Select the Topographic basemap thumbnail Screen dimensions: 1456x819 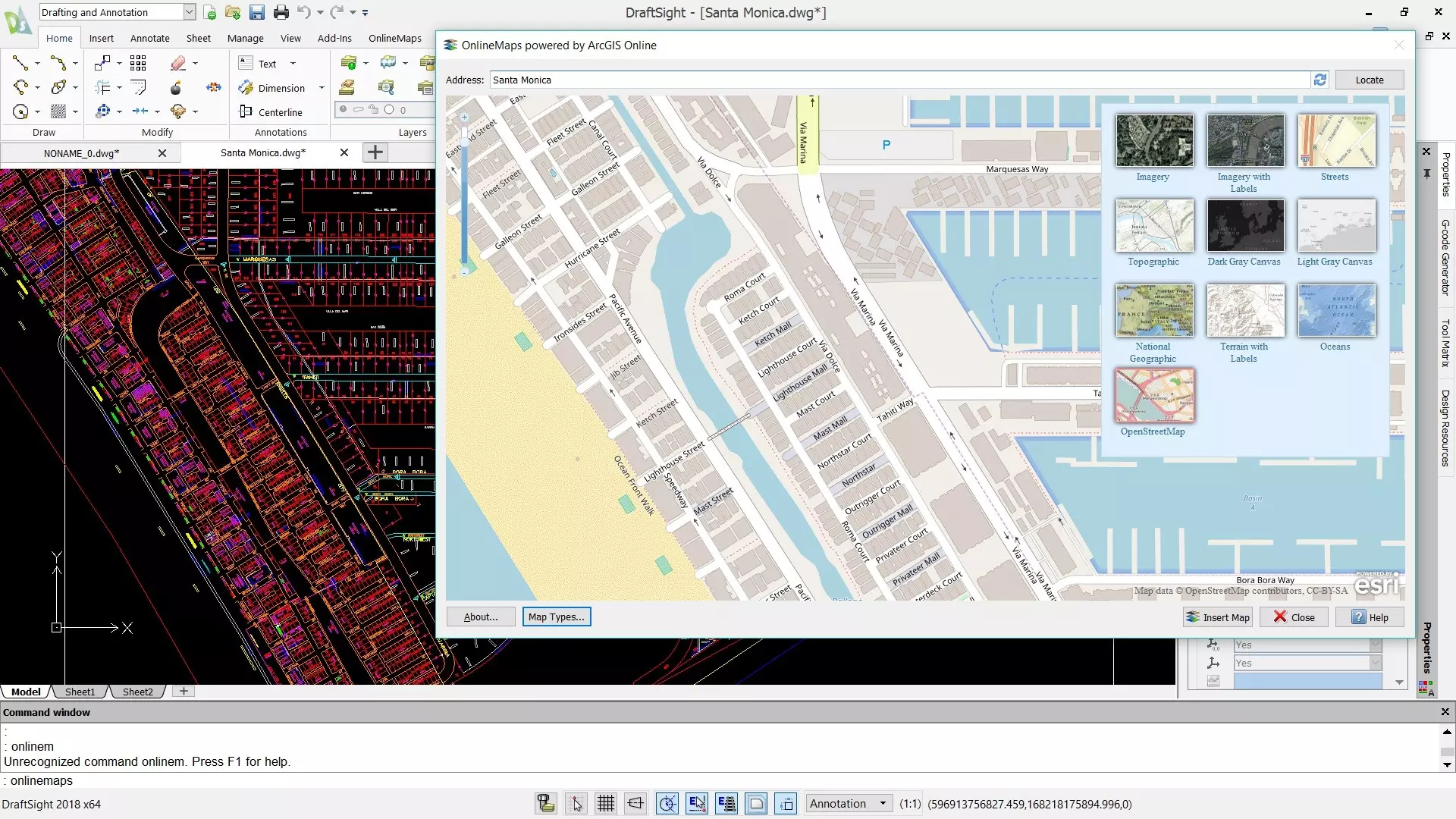click(x=1153, y=225)
